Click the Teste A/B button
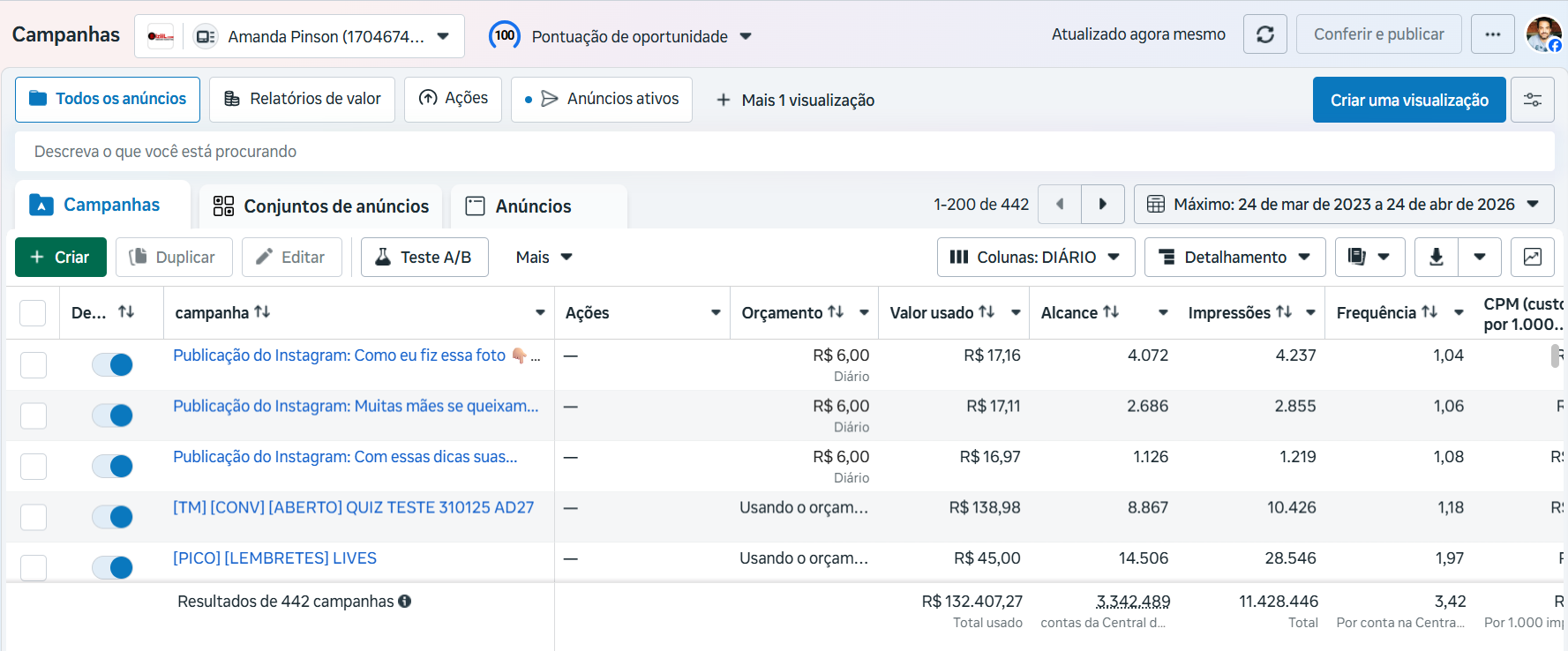 [x=424, y=257]
